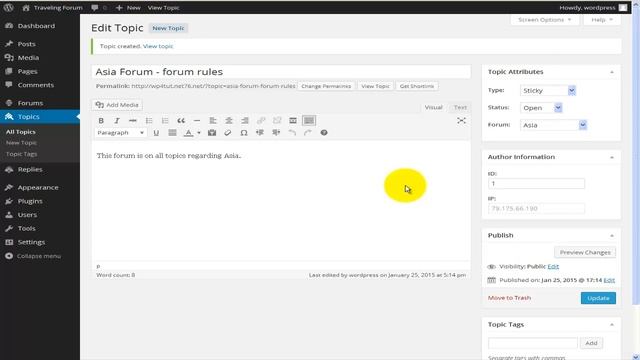
Task: Toggle the toolbar kitchen sink
Action: (309, 120)
